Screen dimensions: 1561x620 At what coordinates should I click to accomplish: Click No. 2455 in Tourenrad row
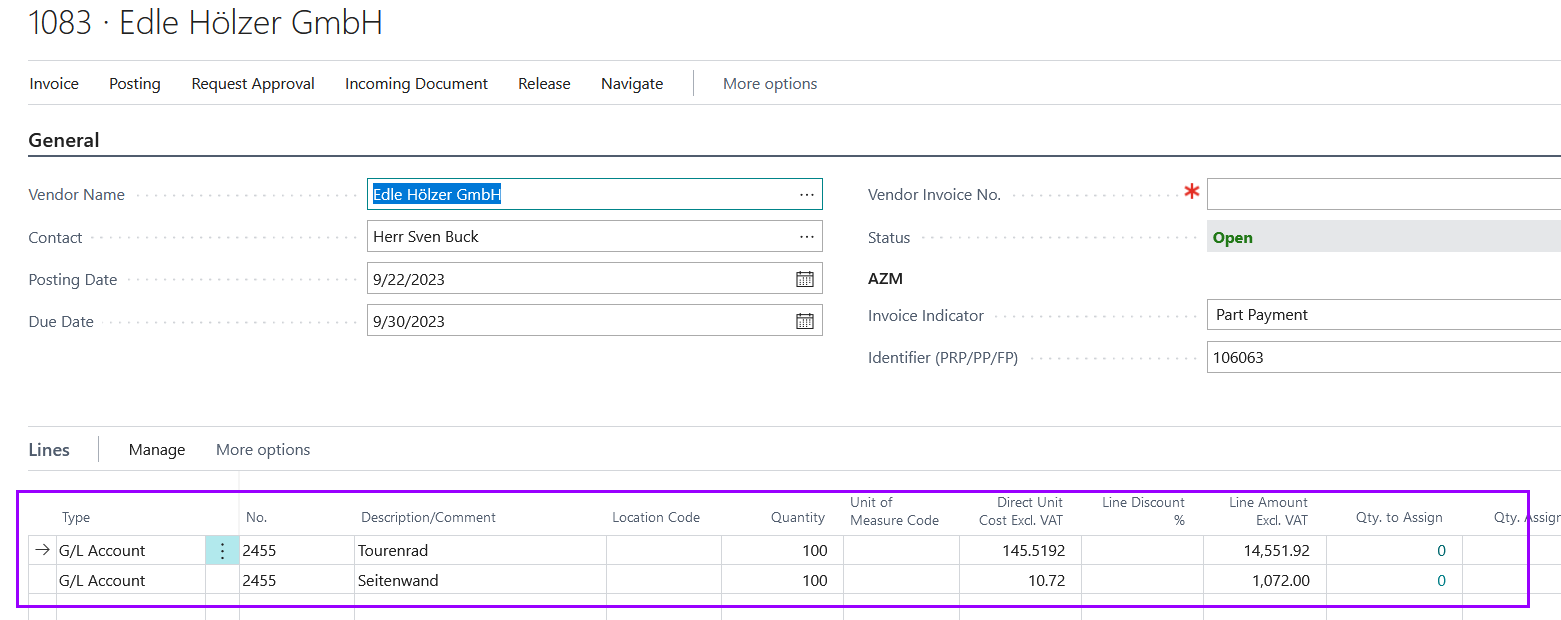coord(297,551)
